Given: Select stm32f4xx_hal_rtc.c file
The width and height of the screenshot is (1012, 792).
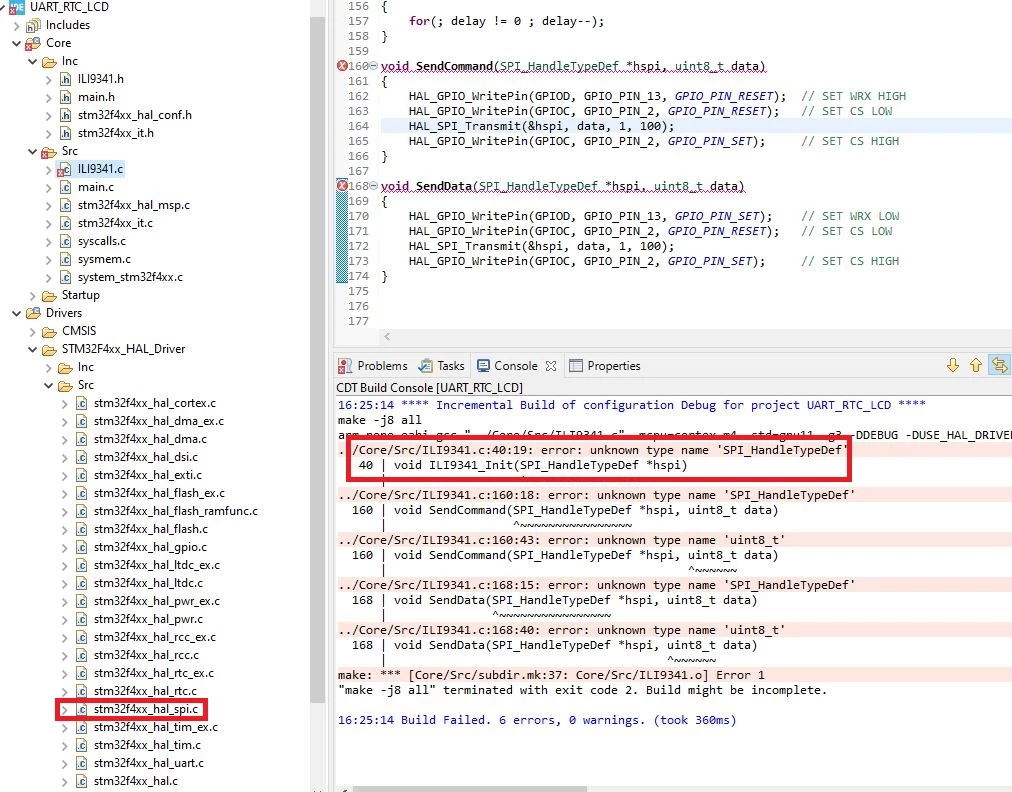Looking at the screenshot, I should tap(145, 691).
